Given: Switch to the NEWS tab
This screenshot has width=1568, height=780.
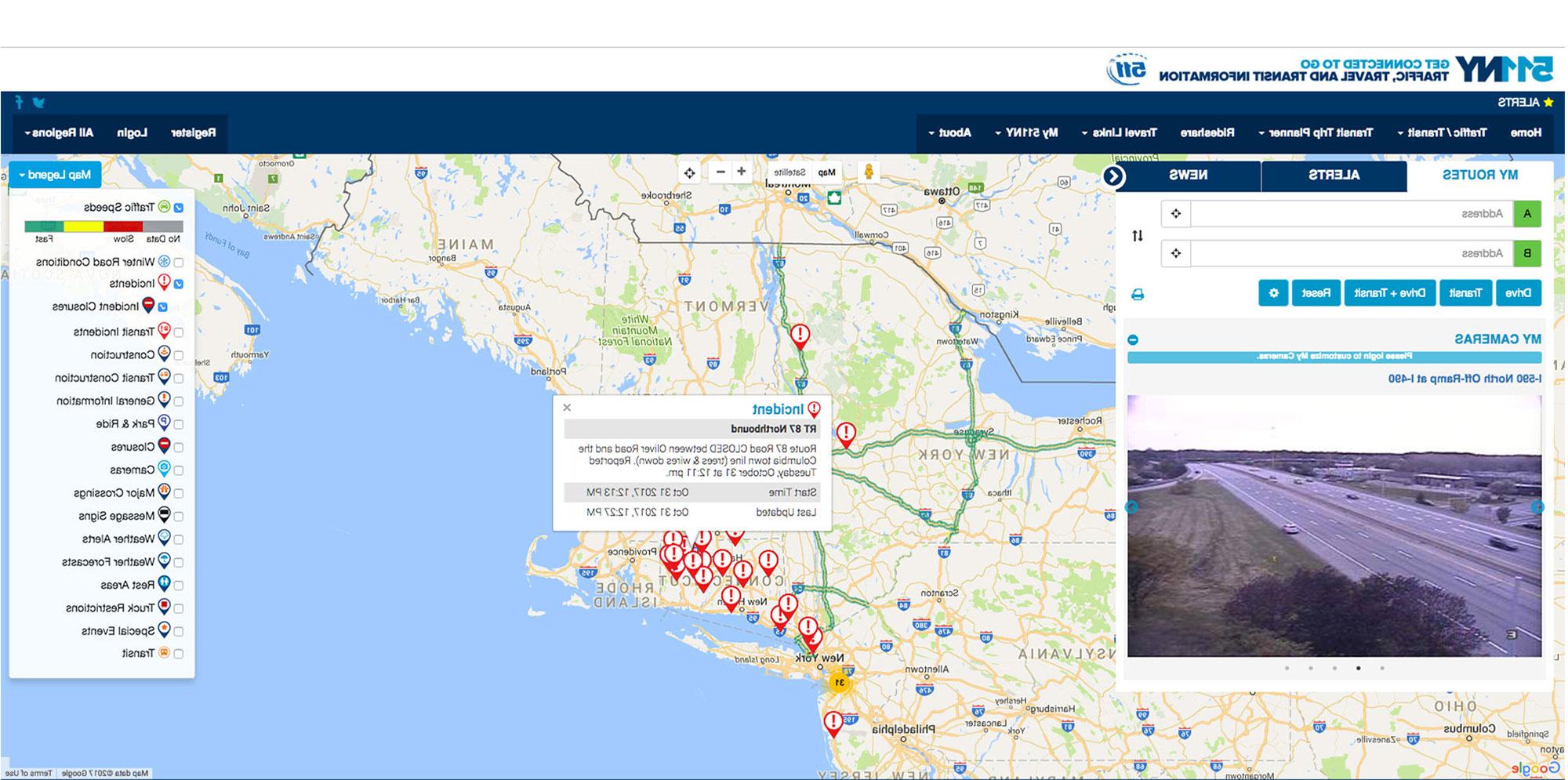Looking at the screenshot, I should (1188, 175).
